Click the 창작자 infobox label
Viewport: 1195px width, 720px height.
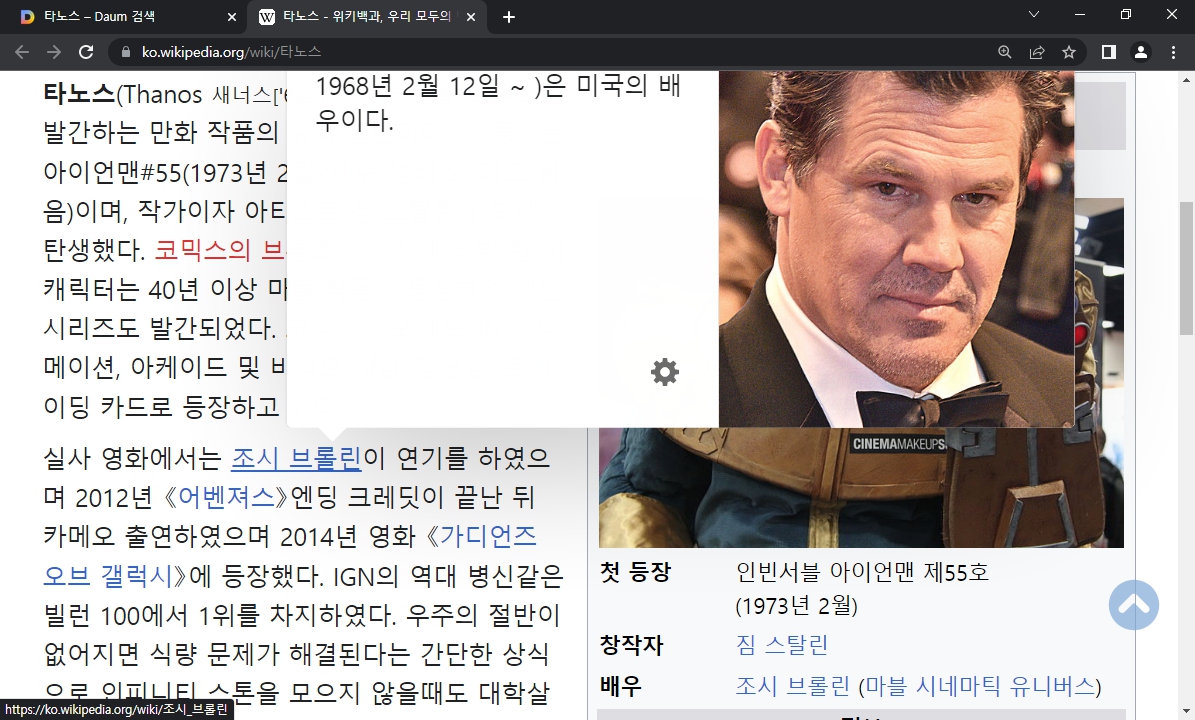631,645
